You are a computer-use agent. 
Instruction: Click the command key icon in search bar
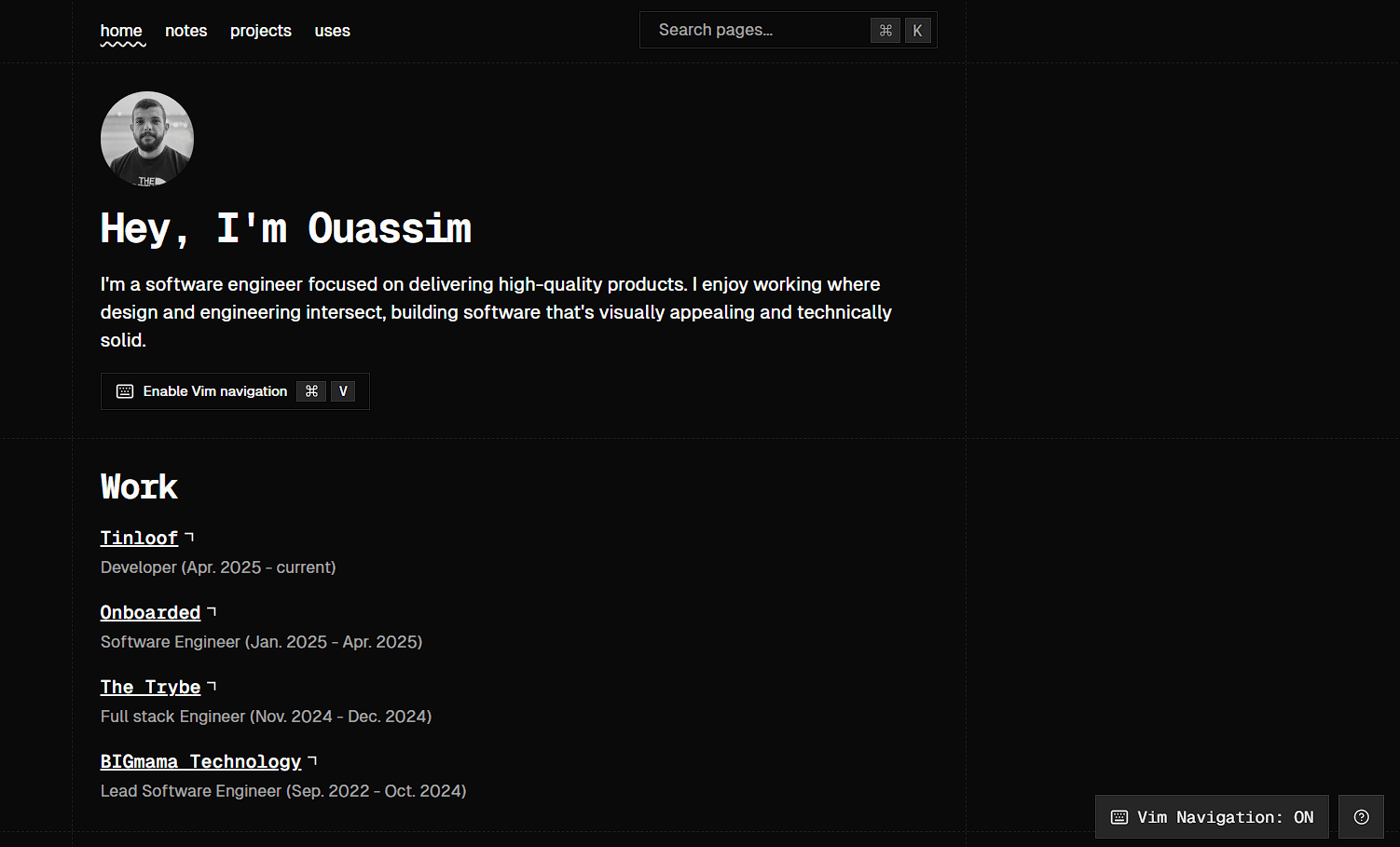pyautogui.click(x=885, y=31)
